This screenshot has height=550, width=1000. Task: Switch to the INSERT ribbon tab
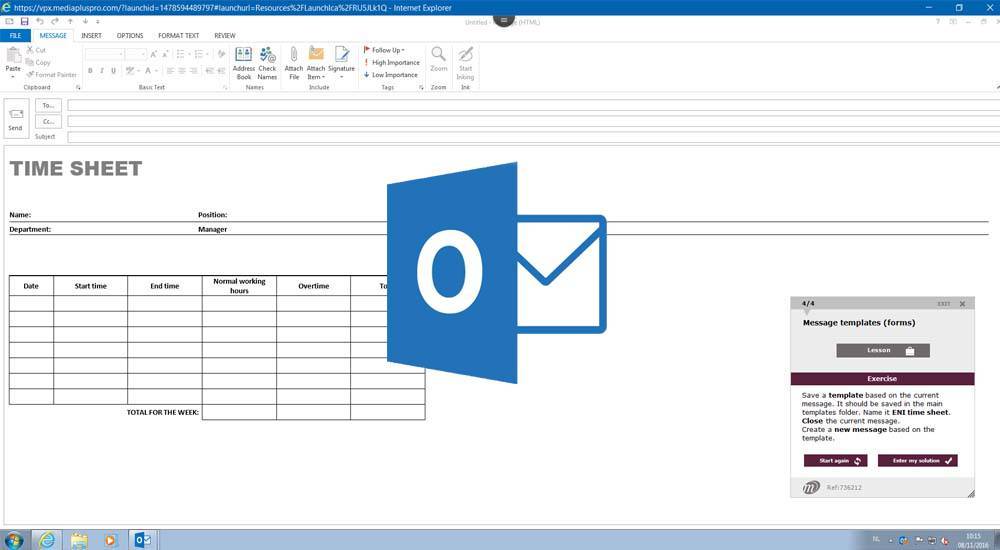coord(91,35)
